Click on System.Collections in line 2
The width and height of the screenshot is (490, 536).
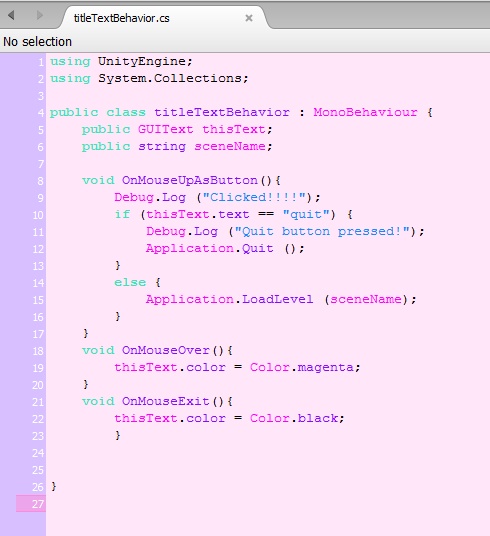pyautogui.click(x=170, y=78)
